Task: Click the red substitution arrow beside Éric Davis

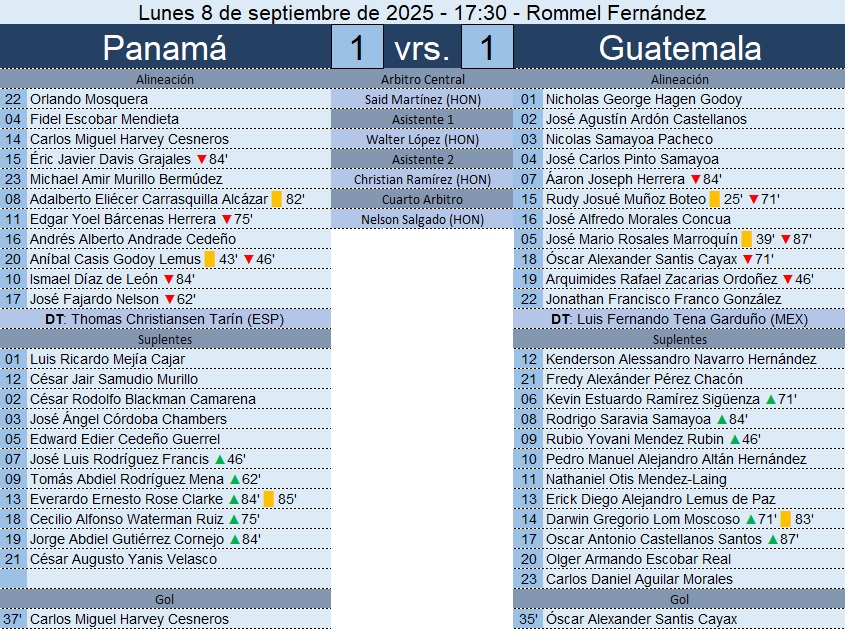Action: pos(201,159)
